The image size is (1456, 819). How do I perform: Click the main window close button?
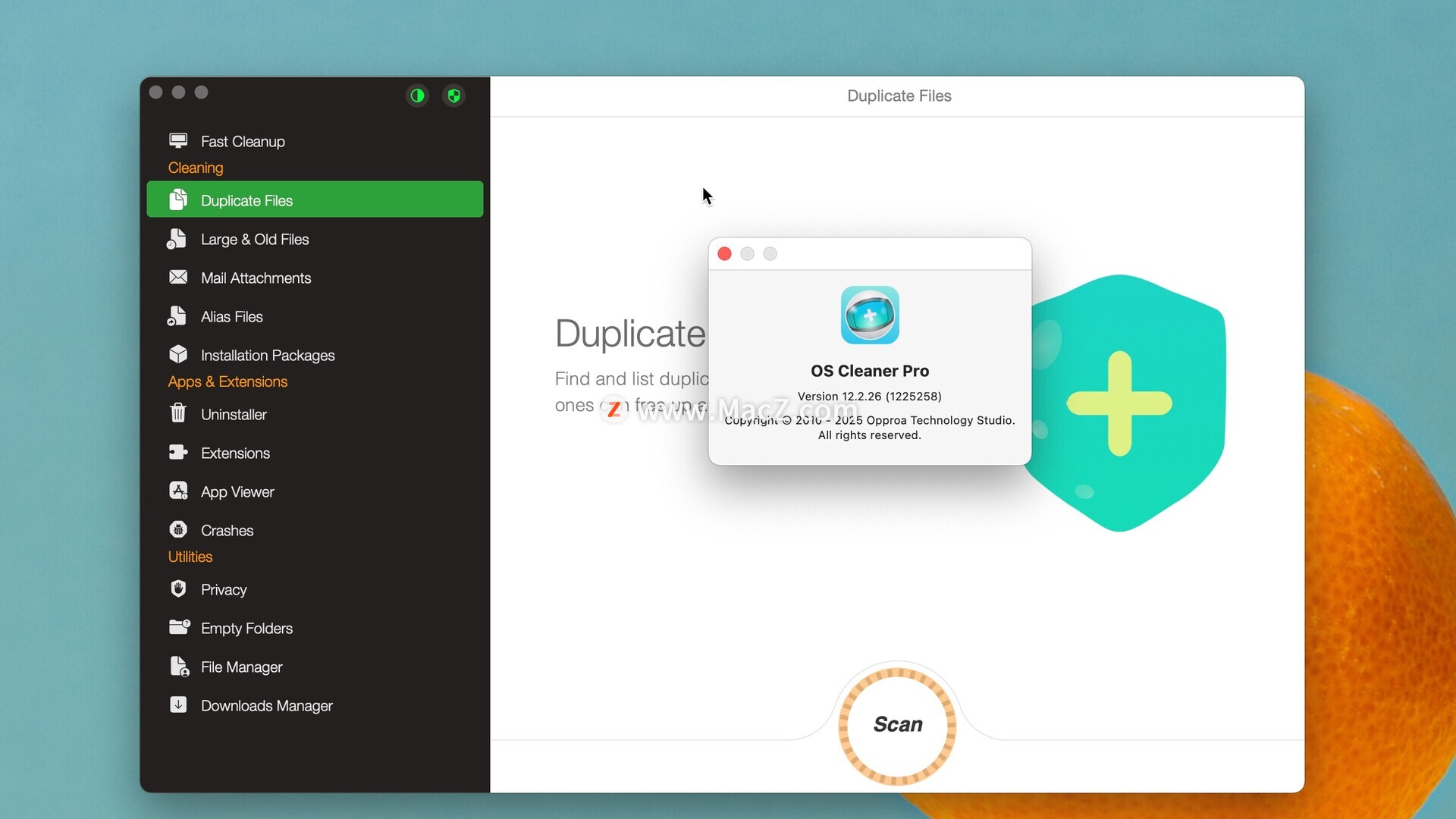(x=156, y=93)
